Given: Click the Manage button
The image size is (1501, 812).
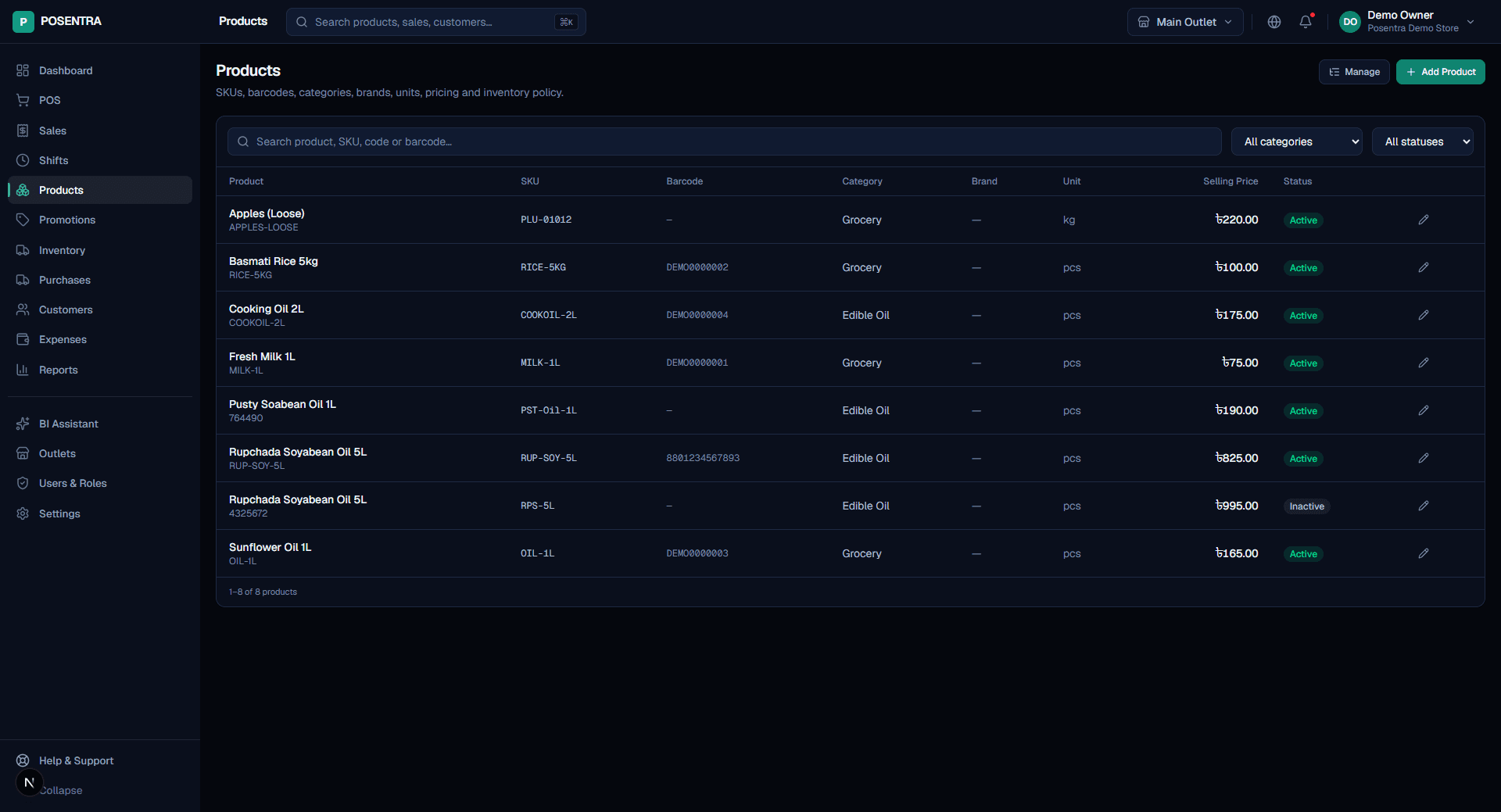Looking at the screenshot, I should (1354, 72).
